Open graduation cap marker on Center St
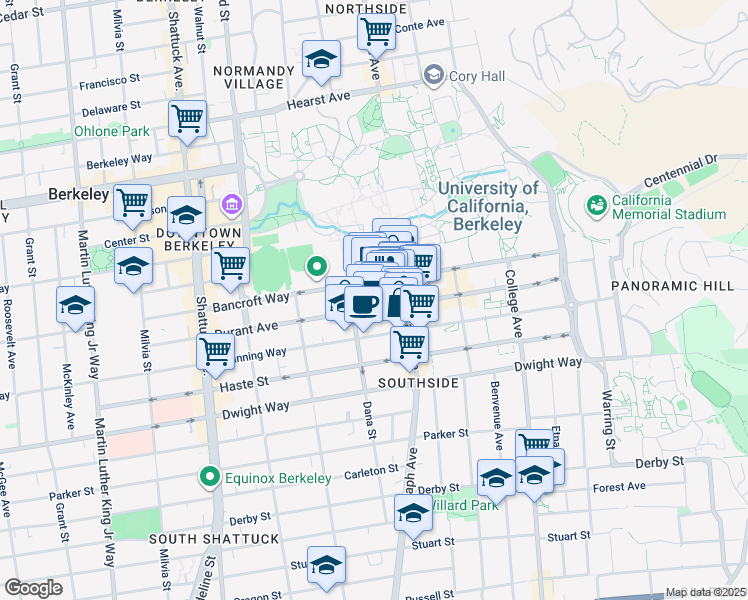Image resolution: width=748 pixels, height=600 pixels. 132,268
